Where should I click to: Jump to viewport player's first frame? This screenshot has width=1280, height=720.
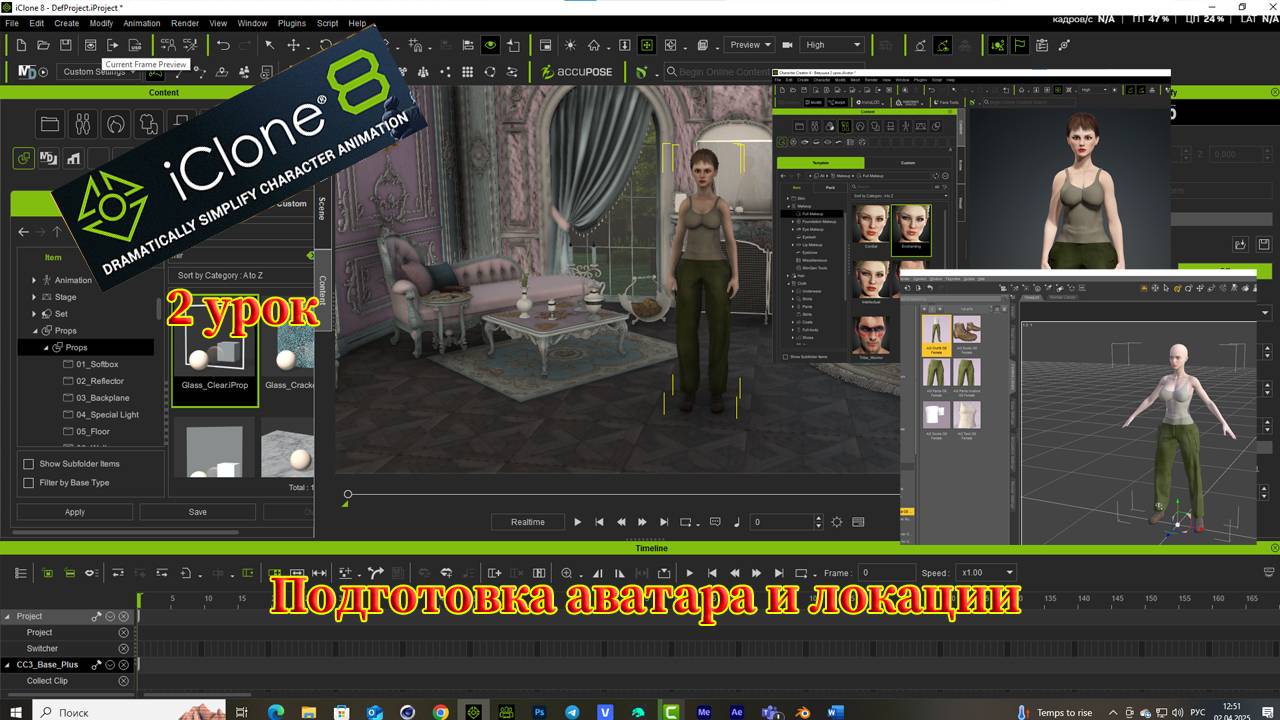[599, 522]
